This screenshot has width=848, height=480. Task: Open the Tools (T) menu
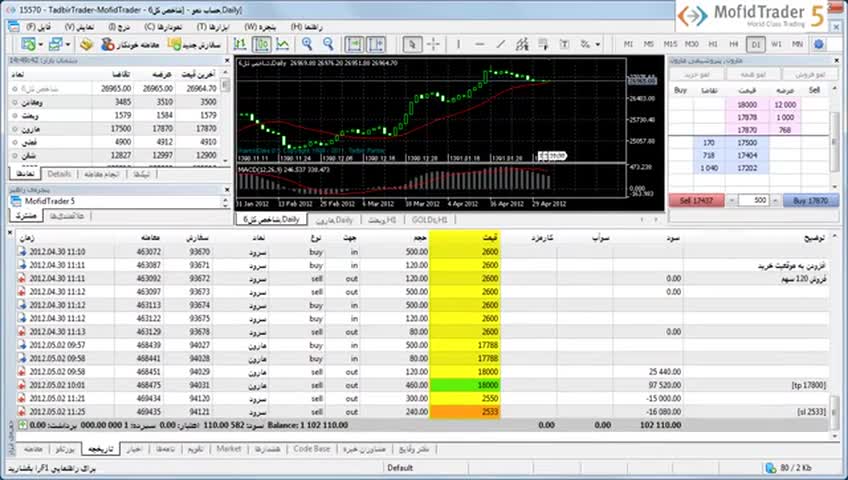[213, 26]
